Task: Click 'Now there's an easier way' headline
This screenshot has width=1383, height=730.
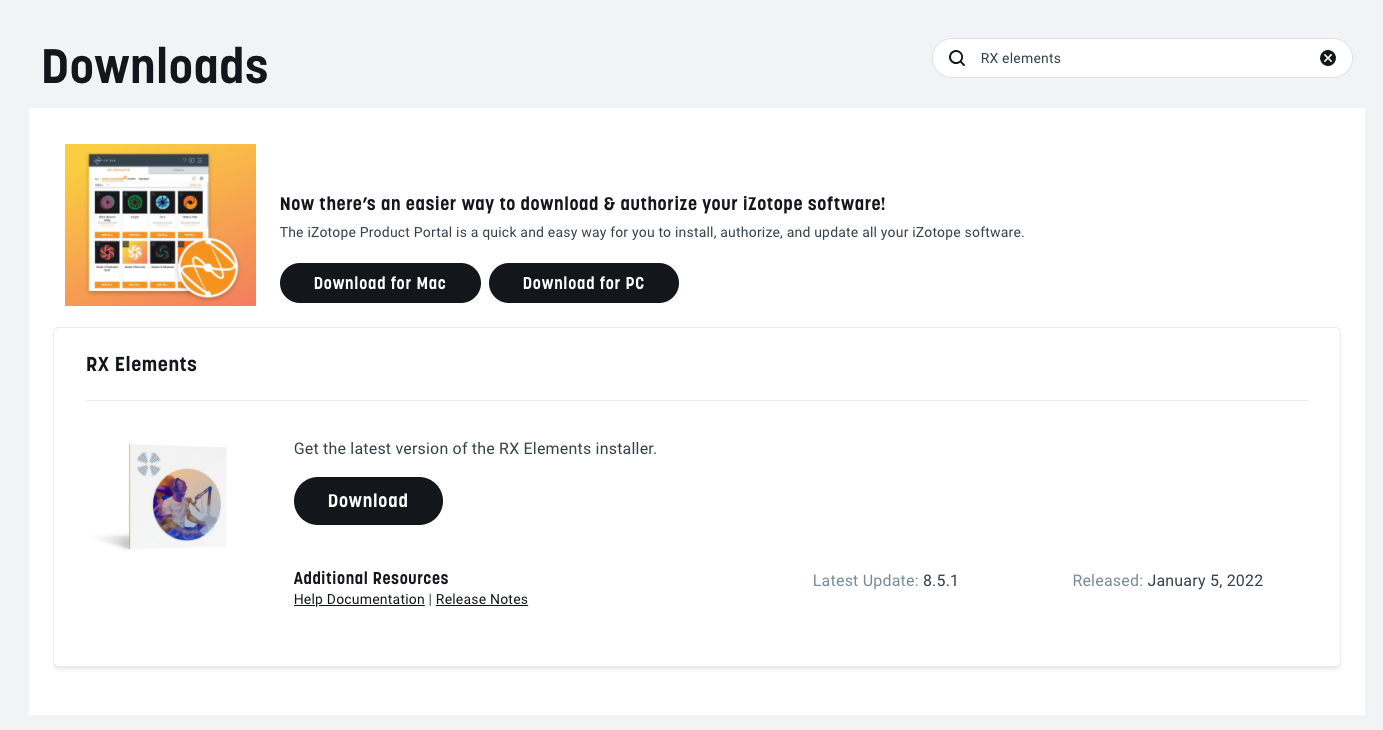Action: (x=582, y=204)
